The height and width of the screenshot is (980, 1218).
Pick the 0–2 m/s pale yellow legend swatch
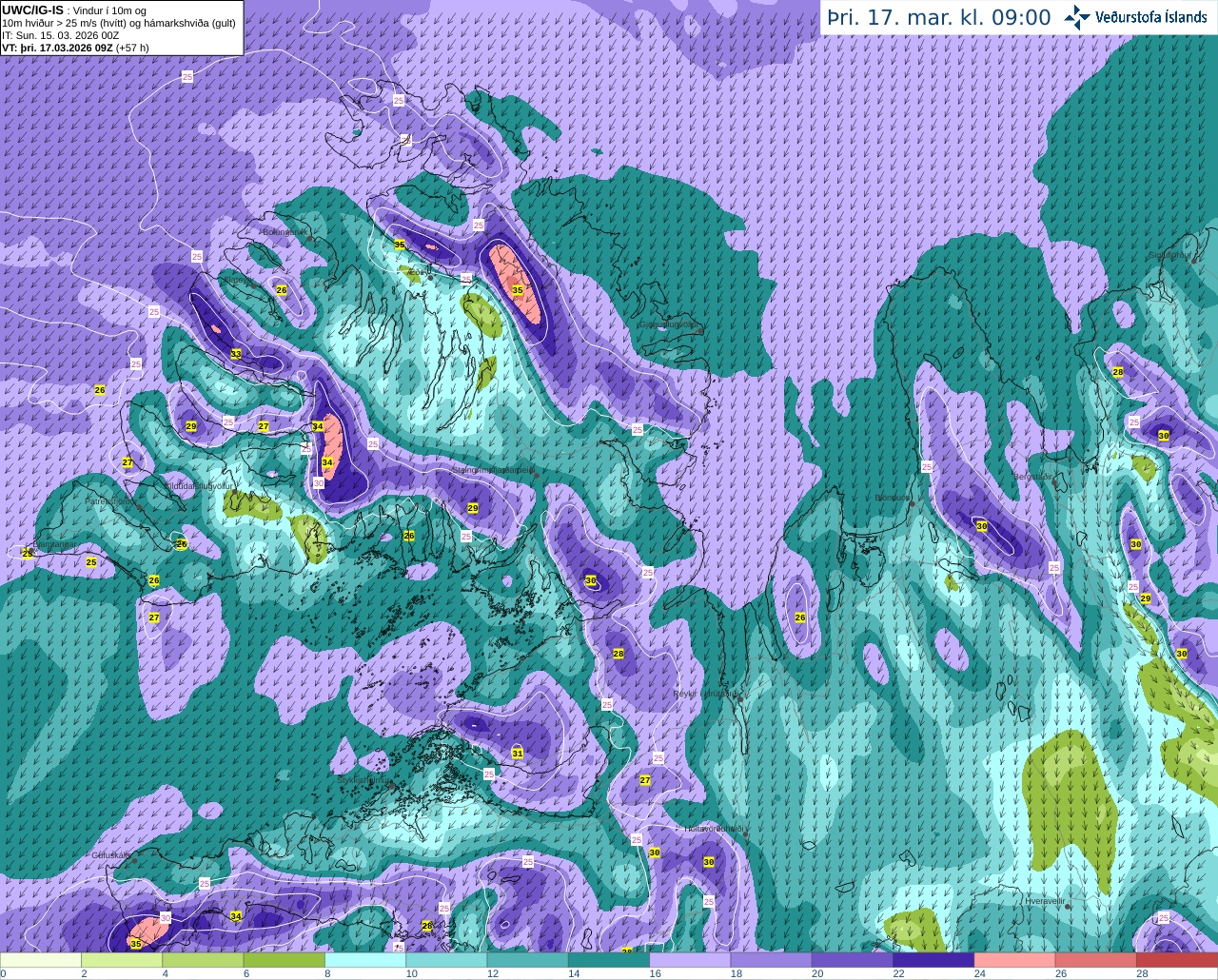click(41, 960)
